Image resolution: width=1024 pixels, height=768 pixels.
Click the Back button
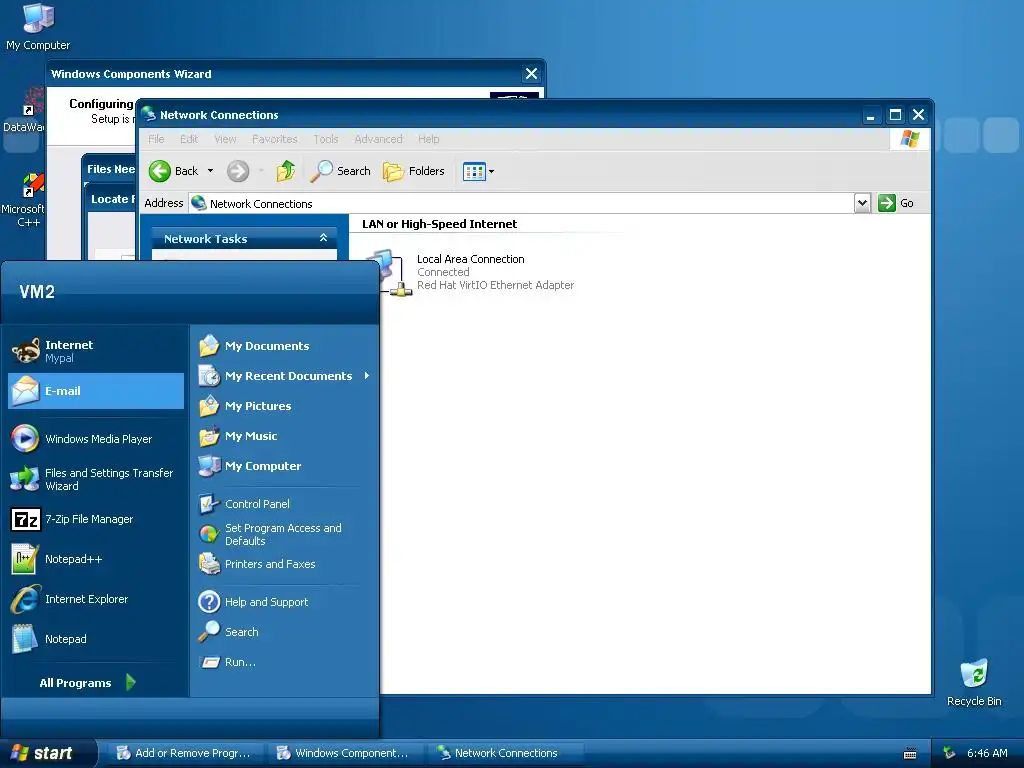coord(174,171)
